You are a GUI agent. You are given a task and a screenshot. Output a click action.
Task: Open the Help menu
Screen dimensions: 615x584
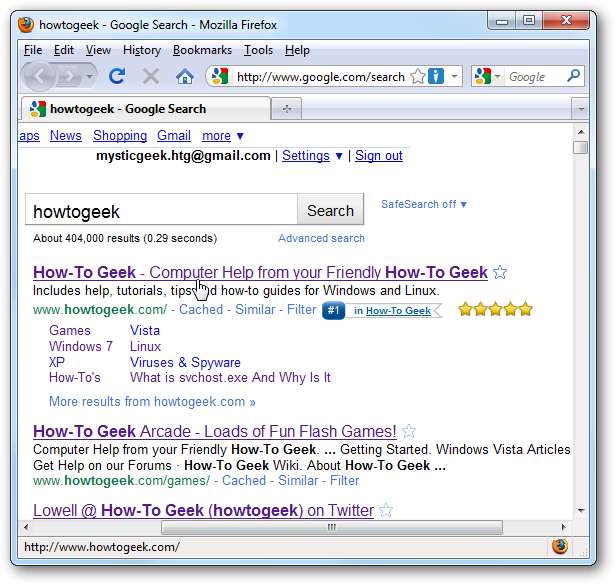tap(297, 50)
